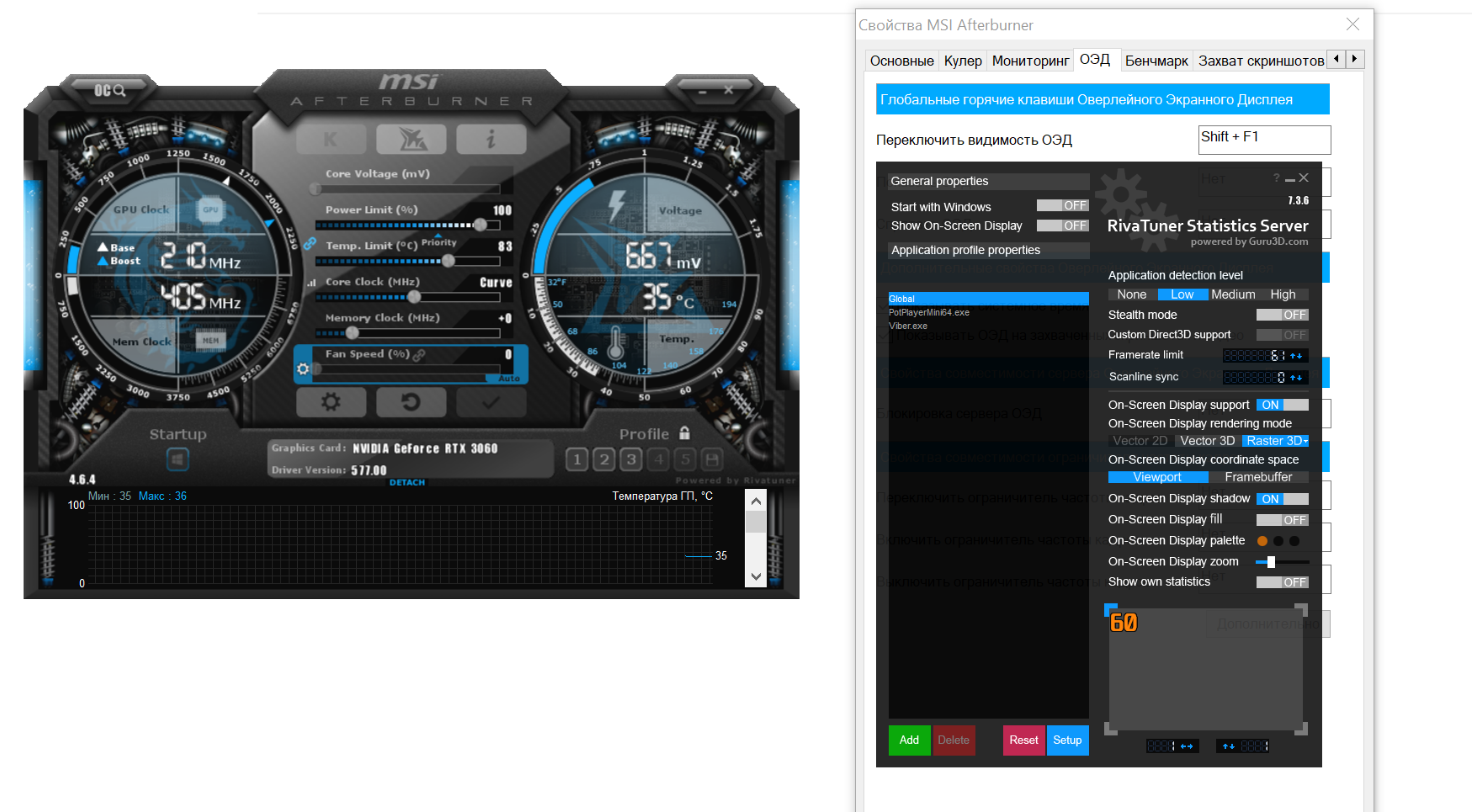The image size is (1472, 812).
Task: Switch to the Бенчмарк tab
Action: coord(1156,61)
